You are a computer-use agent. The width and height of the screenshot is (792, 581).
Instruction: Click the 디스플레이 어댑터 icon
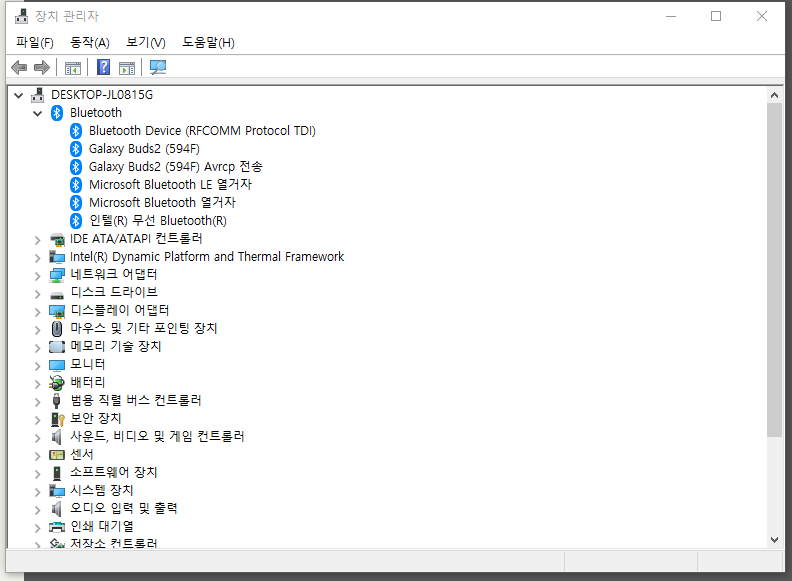[57, 311]
